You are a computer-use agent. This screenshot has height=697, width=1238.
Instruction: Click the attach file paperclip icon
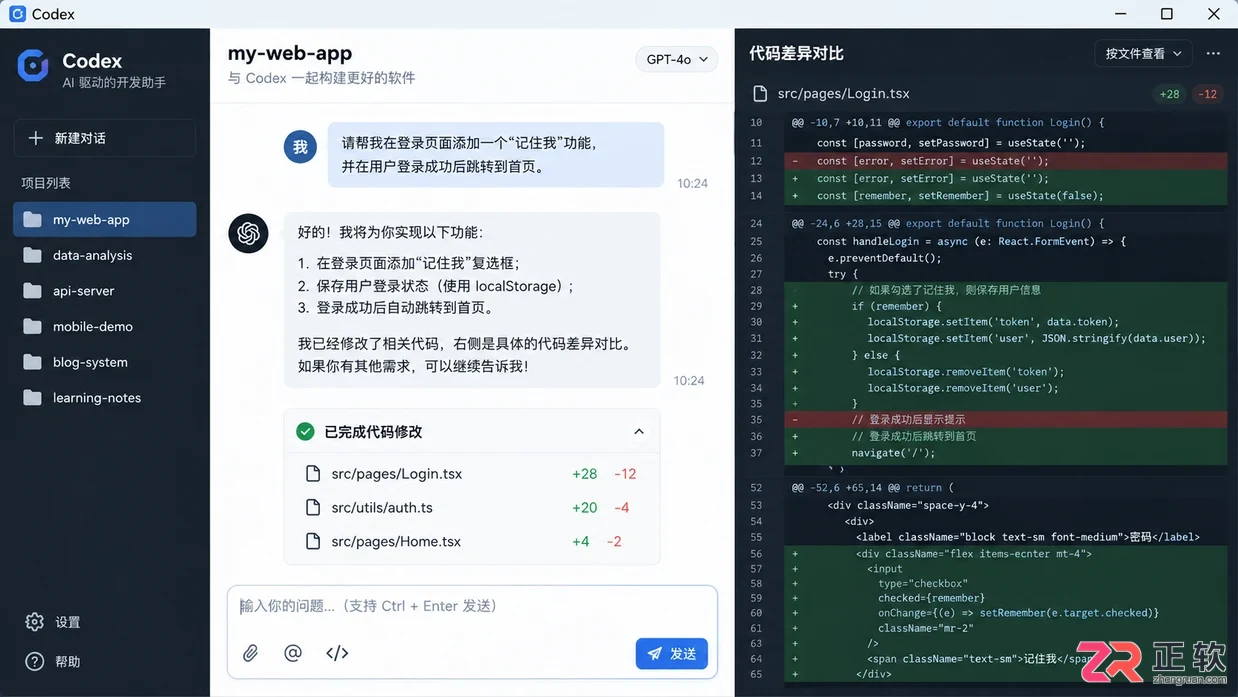(x=251, y=653)
